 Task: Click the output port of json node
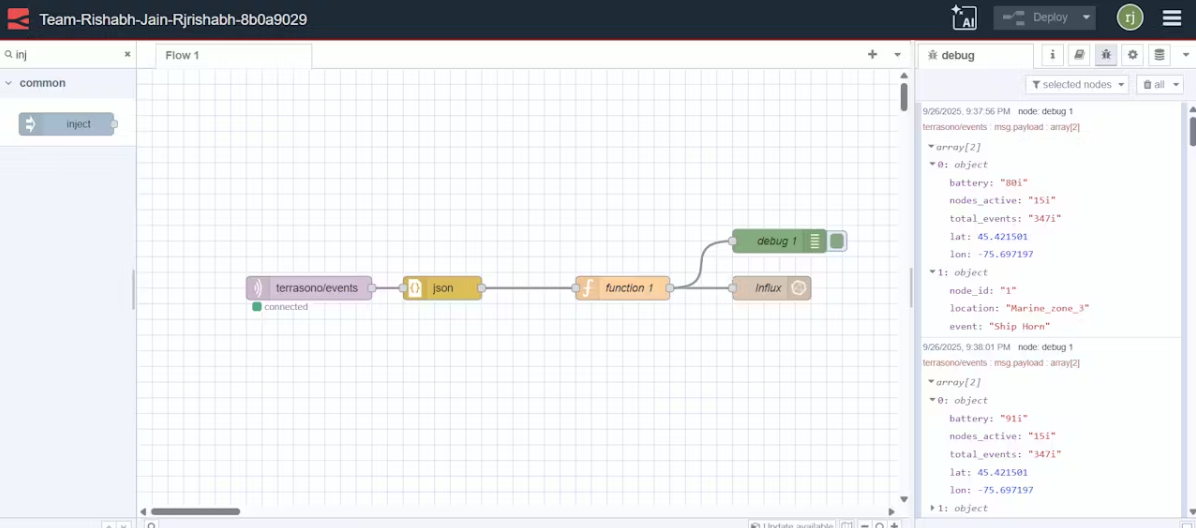click(x=481, y=288)
